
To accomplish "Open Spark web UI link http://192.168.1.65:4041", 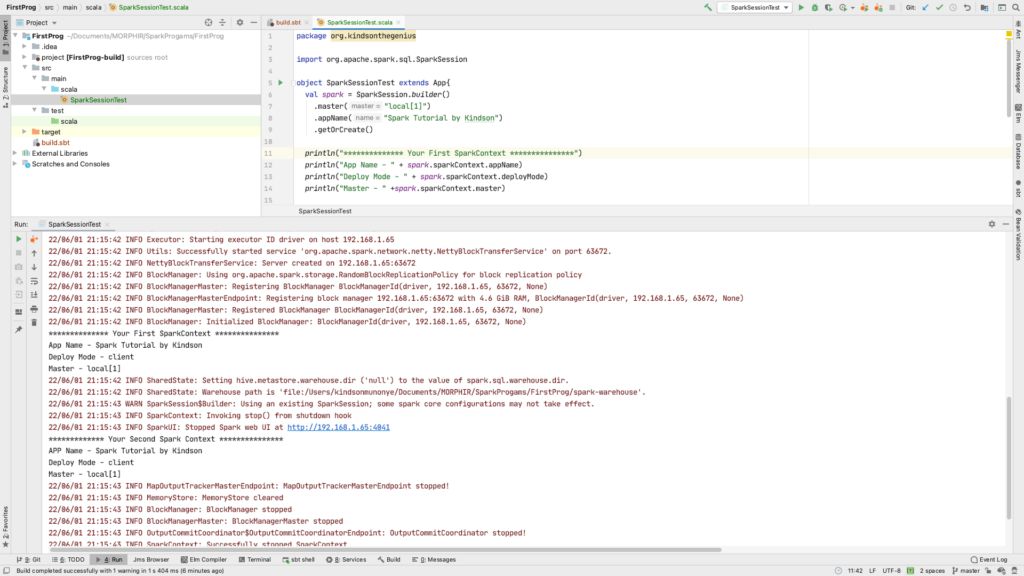I will (x=338, y=427).
